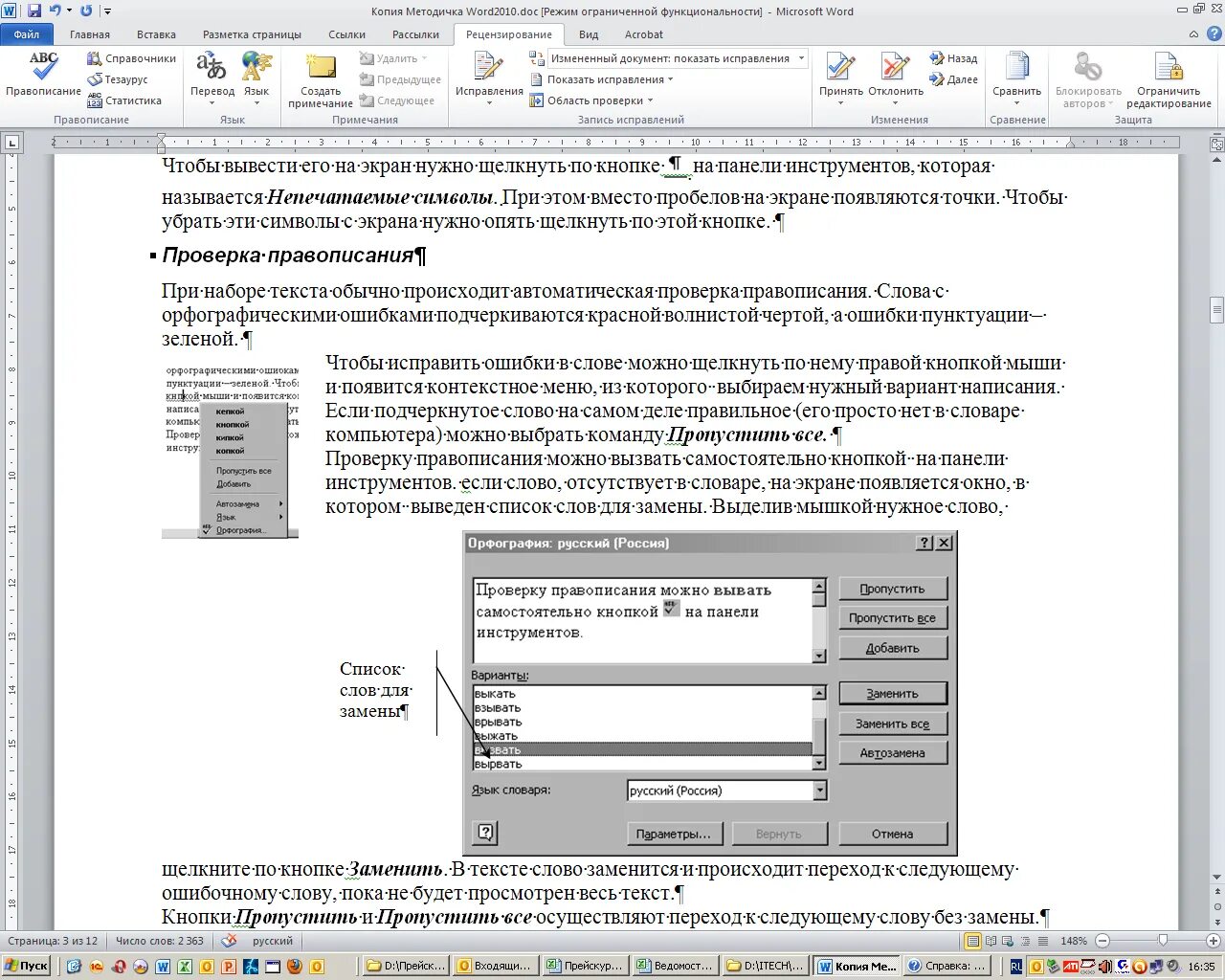The width and height of the screenshot is (1225, 980).
Task: Switch to the Рассылки tab
Action: tap(415, 34)
